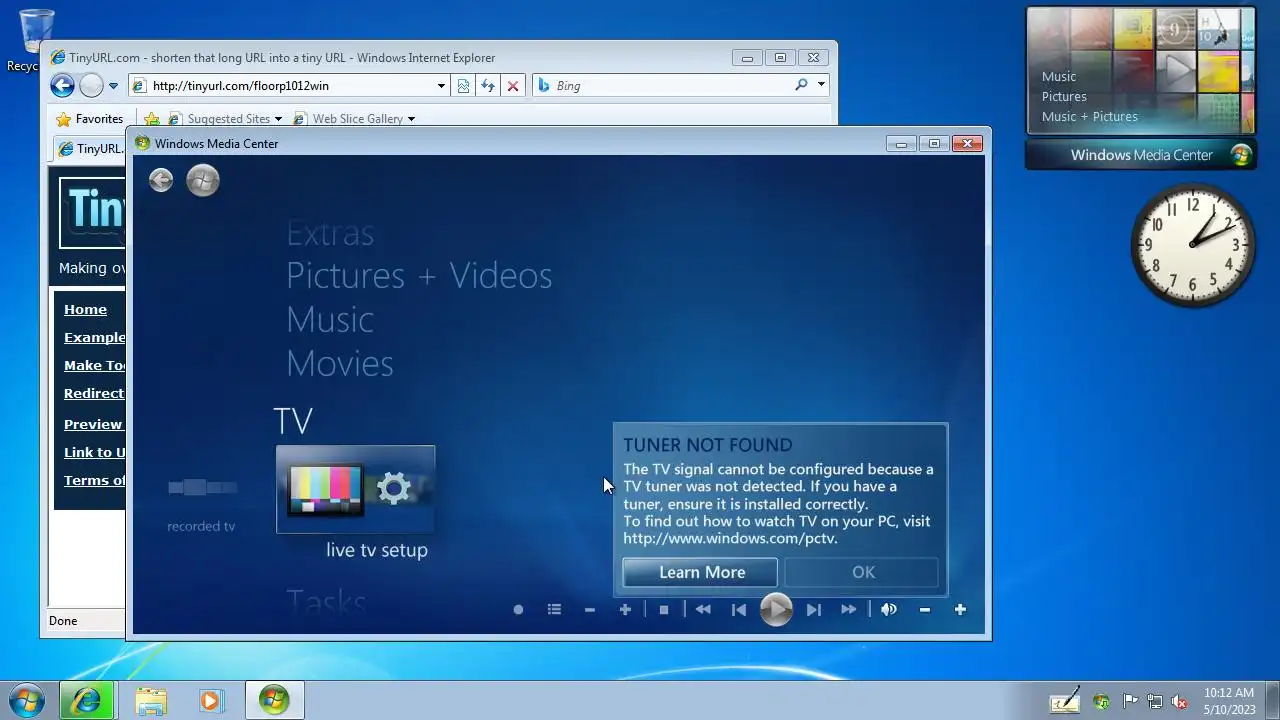Click the Preview link on TinyURL page
Image resolution: width=1280 pixels, height=720 pixels.
94,424
